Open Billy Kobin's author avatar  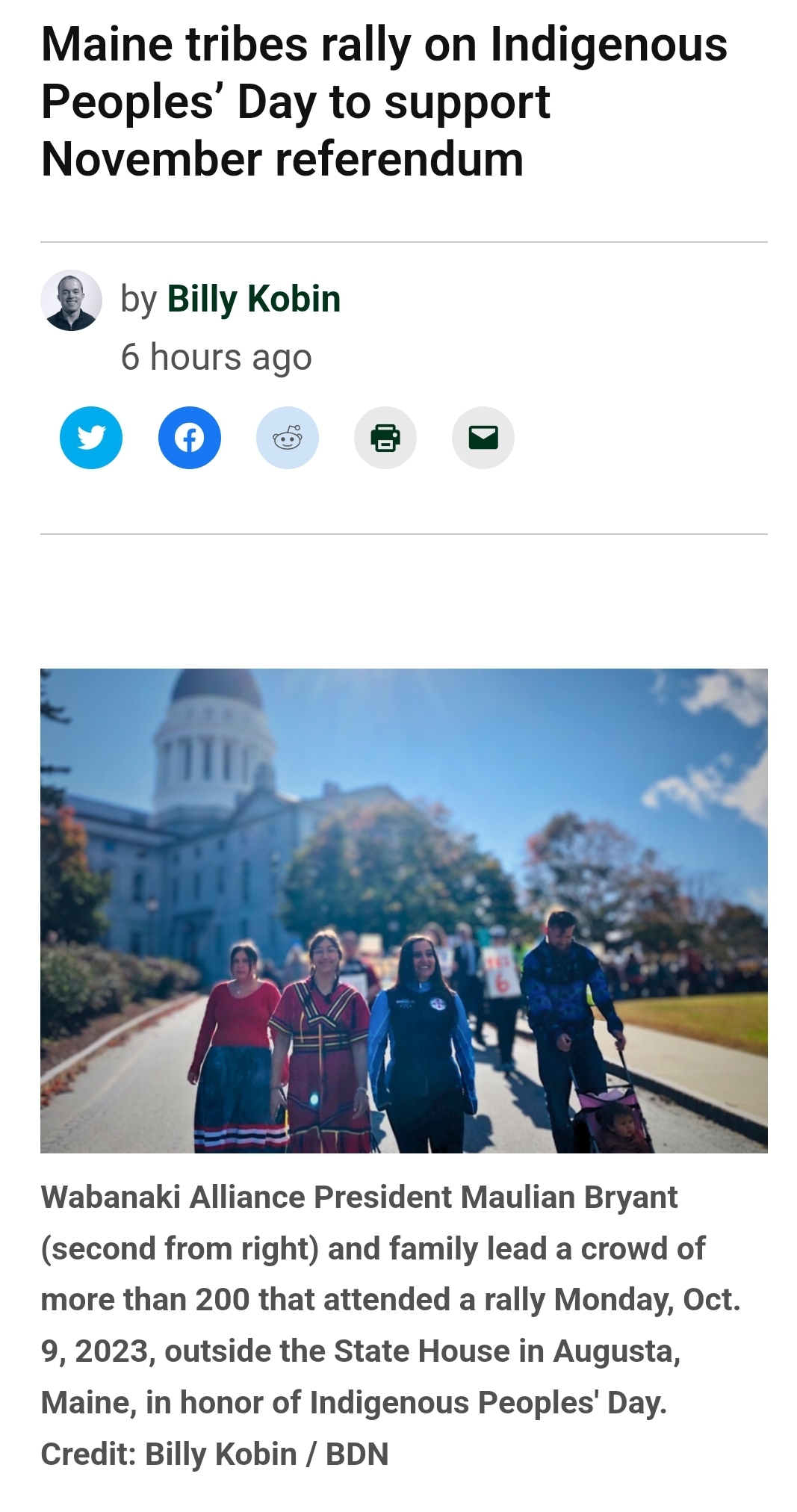pyautogui.click(x=71, y=300)
